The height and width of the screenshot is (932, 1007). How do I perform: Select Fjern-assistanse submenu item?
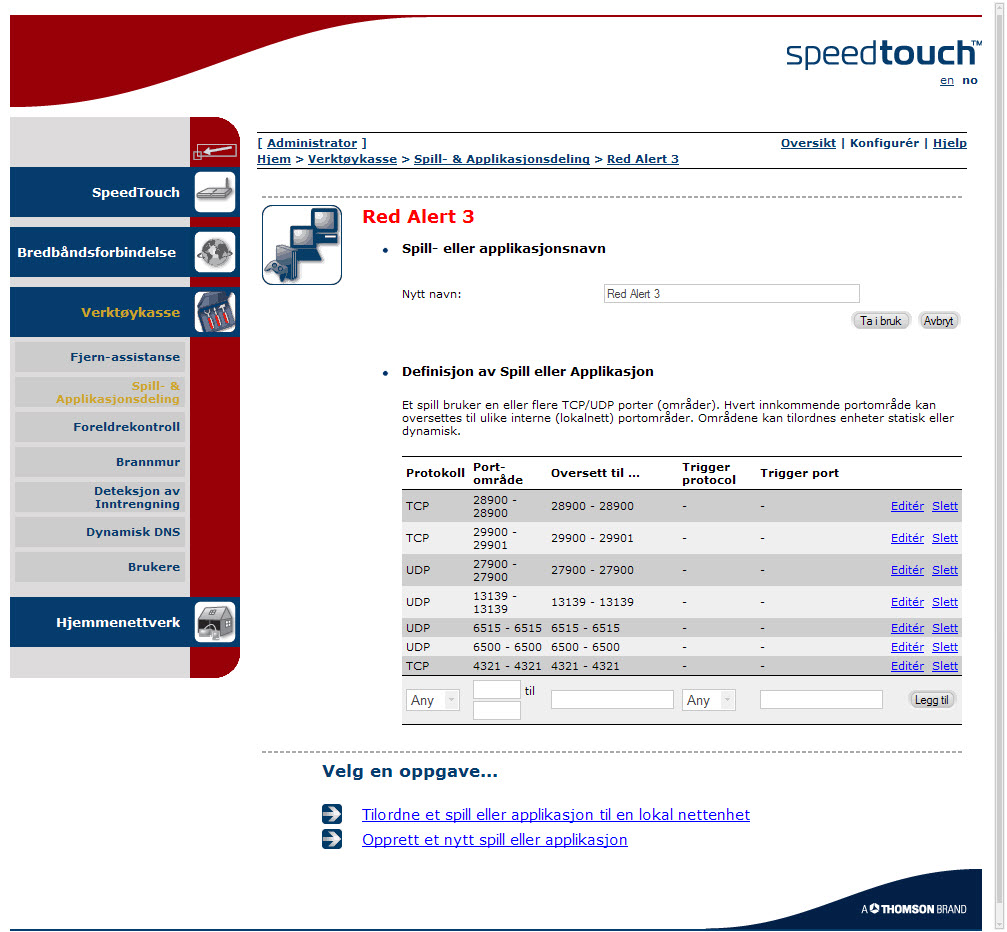pyautogui.click(x=100, y=357)
